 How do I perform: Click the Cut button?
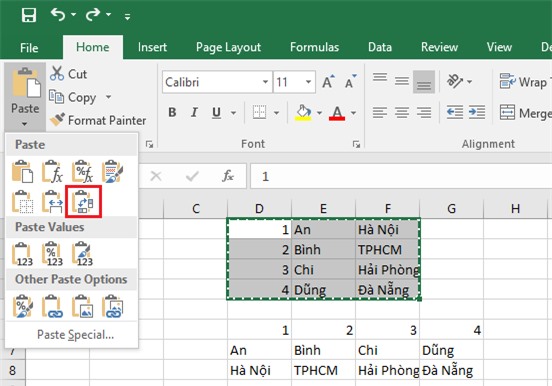pyautogui.click(x=69, y=74)
